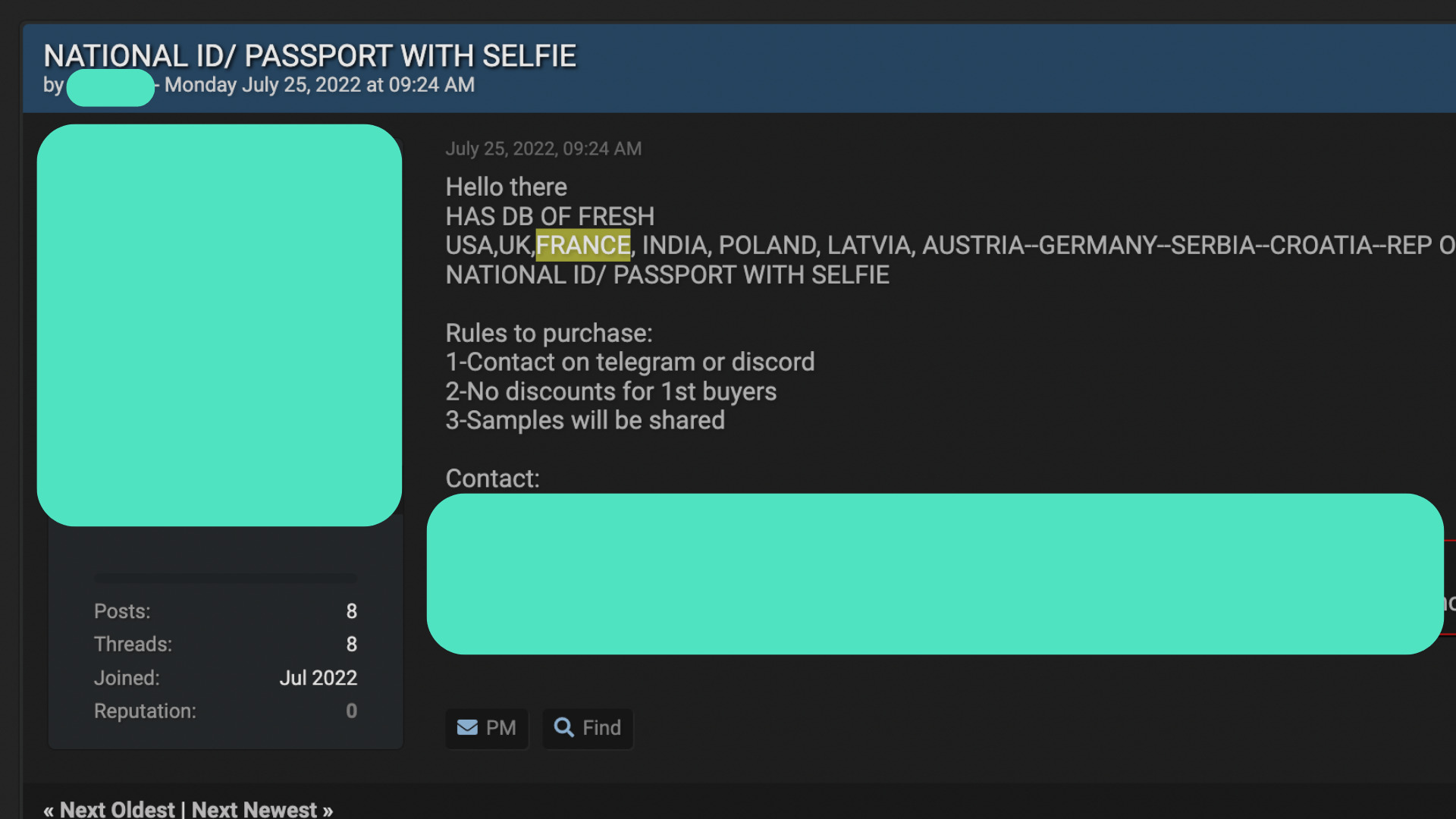The height and width of the screenshot is (819, 1456).
Task: Click the Threads count value
Action: pyautogui.click(x=352, y=644)
